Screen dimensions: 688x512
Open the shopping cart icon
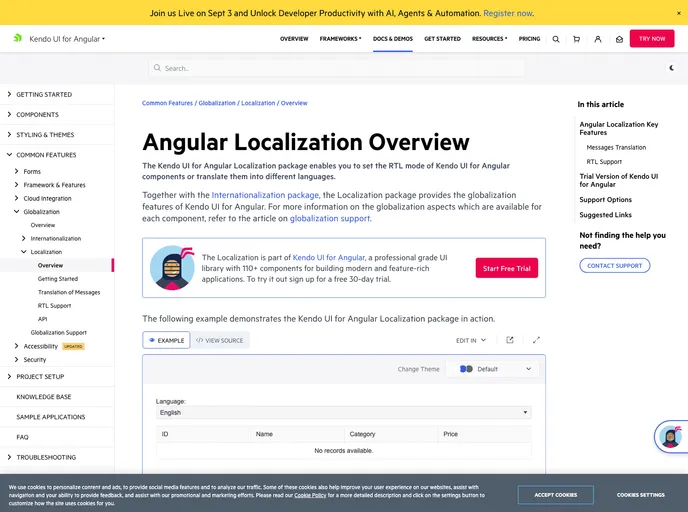tap(577, 39)
